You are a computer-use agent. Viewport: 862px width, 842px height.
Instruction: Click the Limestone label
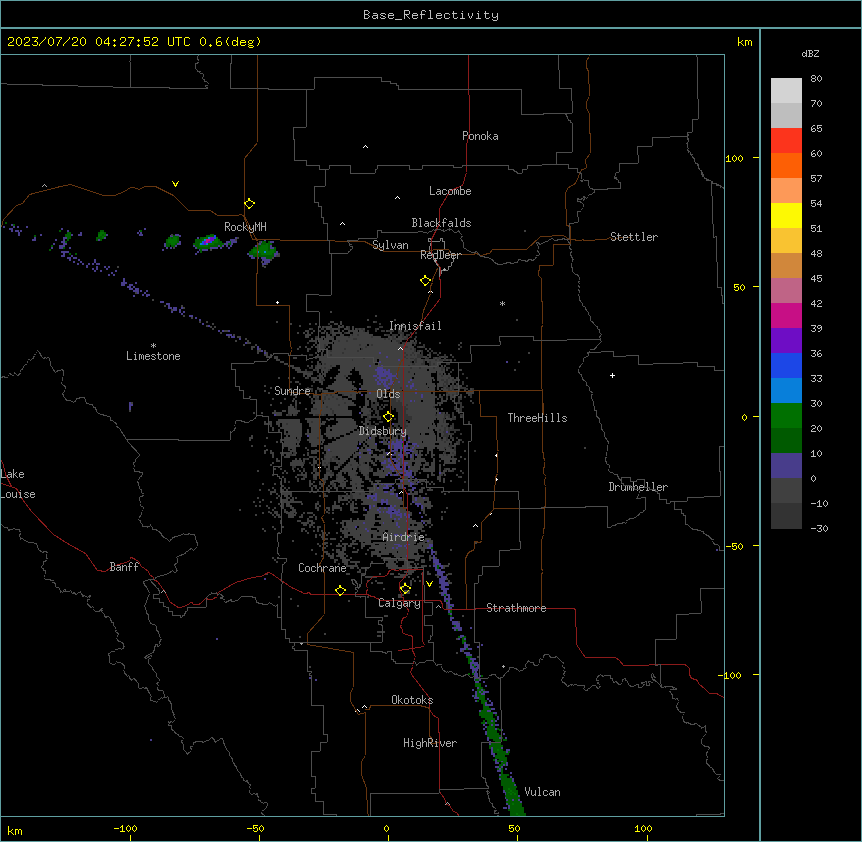pyautogui.click(x=153, y=356)
